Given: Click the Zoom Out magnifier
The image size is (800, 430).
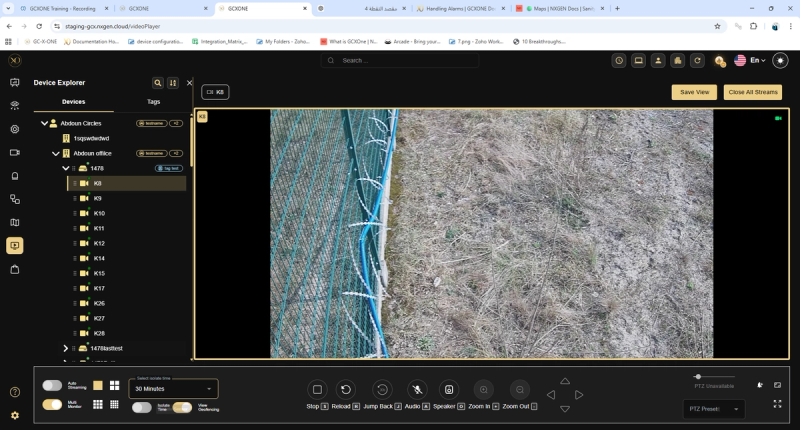Looking at the screenshot, I should click(x=519, y=390).
